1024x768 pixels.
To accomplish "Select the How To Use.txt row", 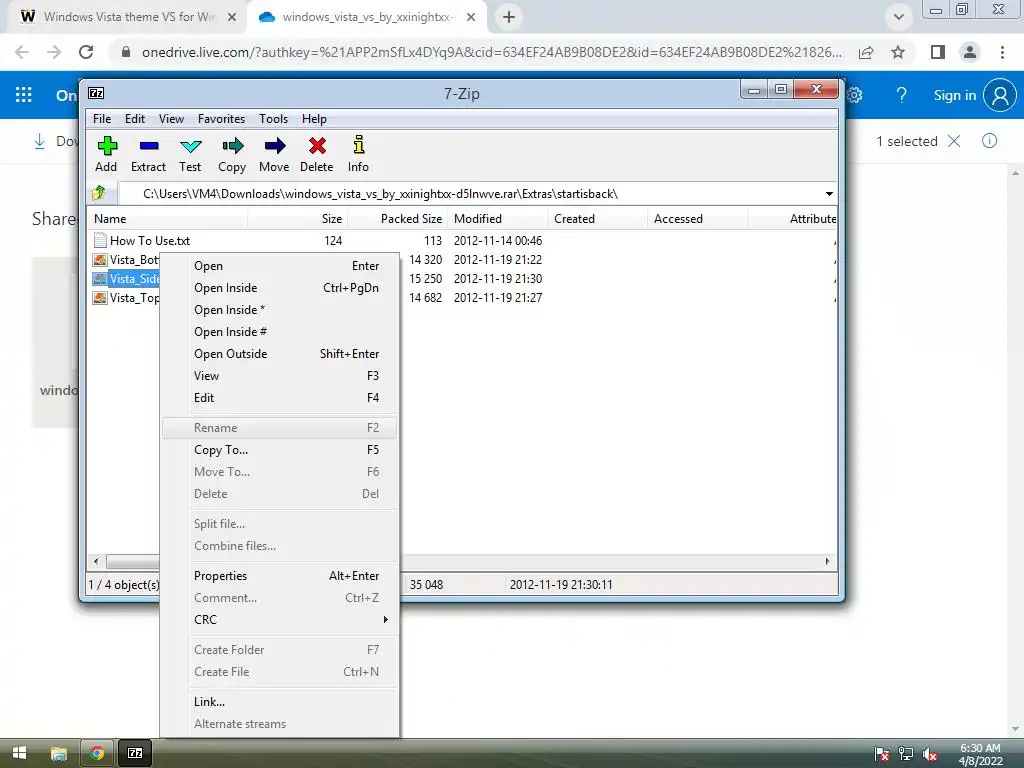I will [462, 240].
